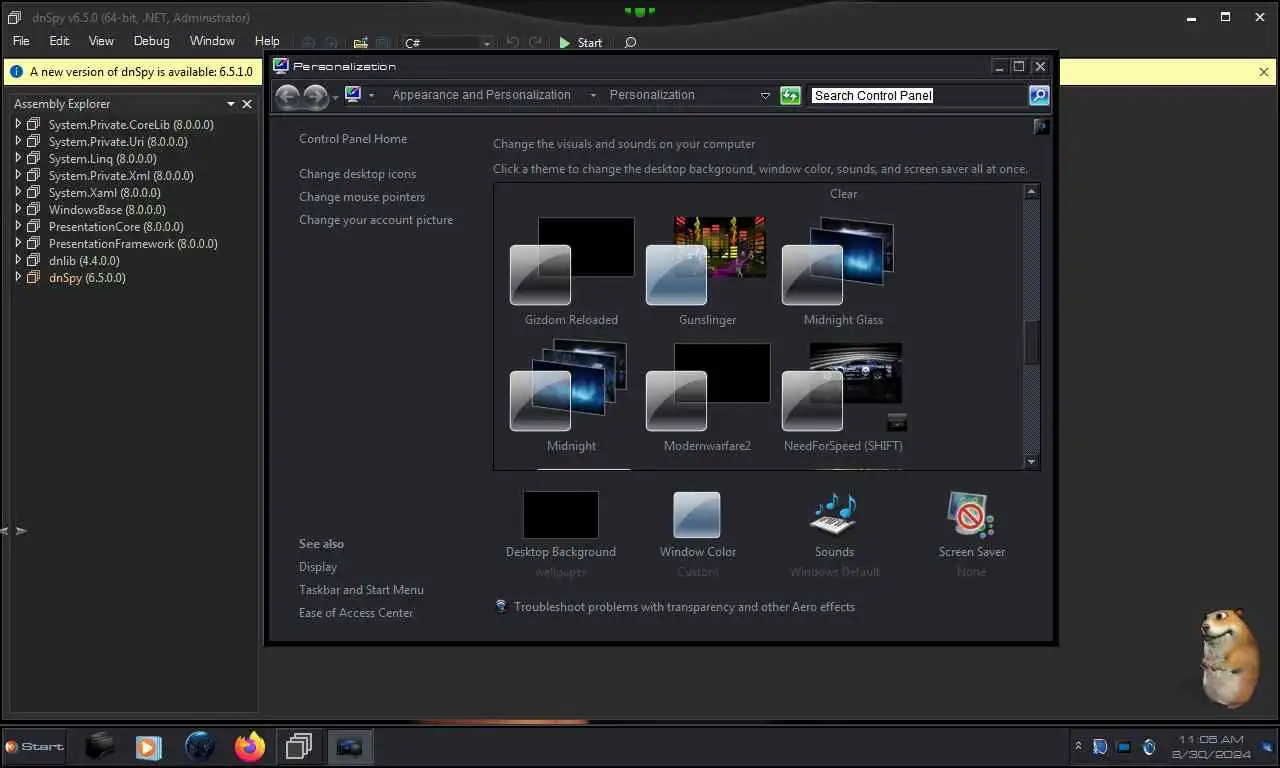Open Change your account picture link
The width and height of the screenshot is (1280, 768).
tap(376, 220)
